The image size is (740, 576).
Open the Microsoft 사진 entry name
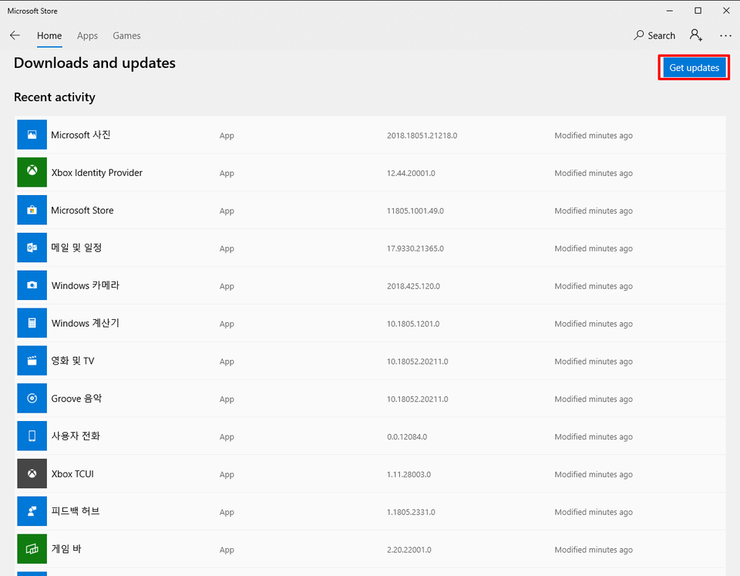81,135
